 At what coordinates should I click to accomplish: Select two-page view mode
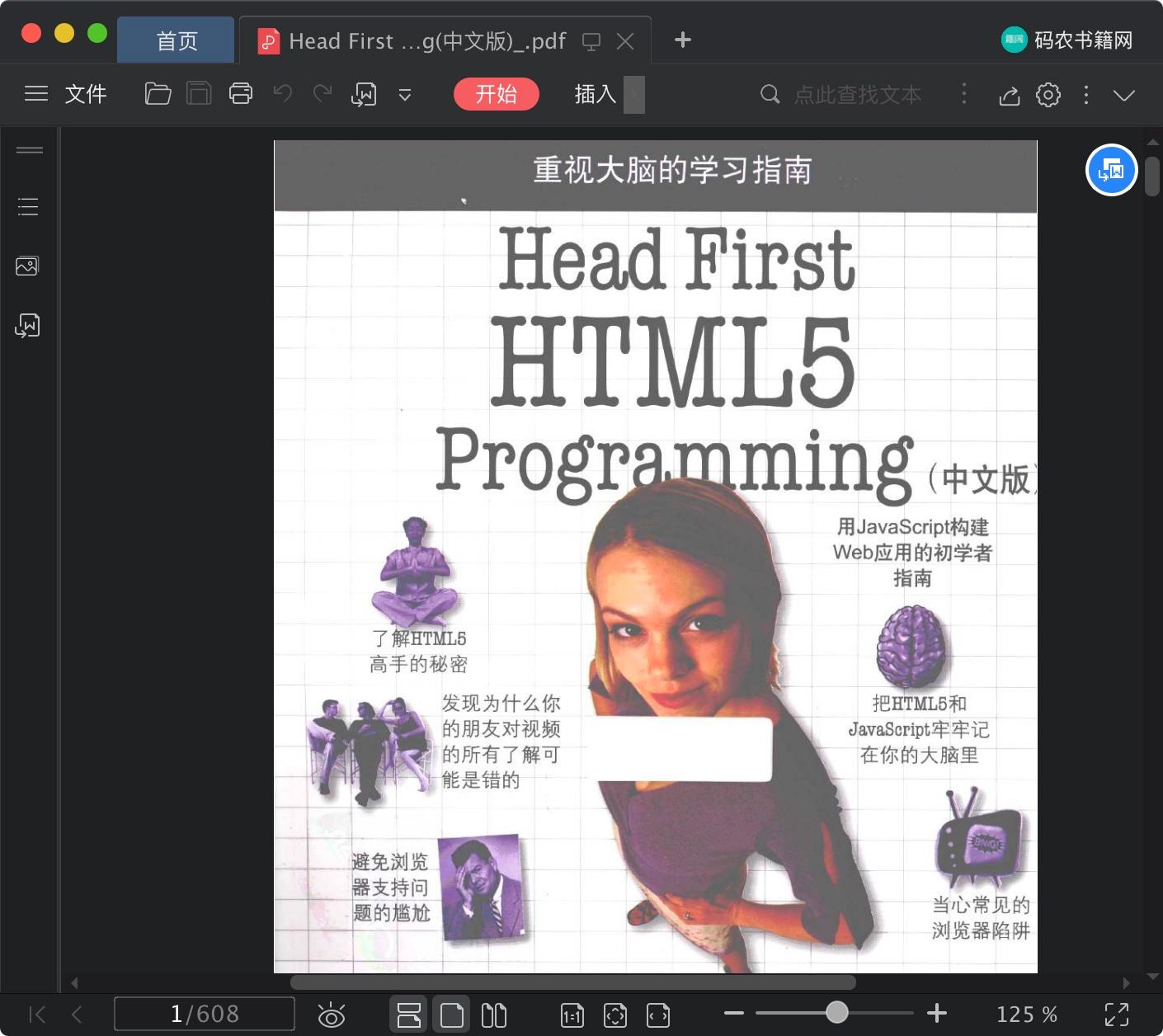point(494,1015)
